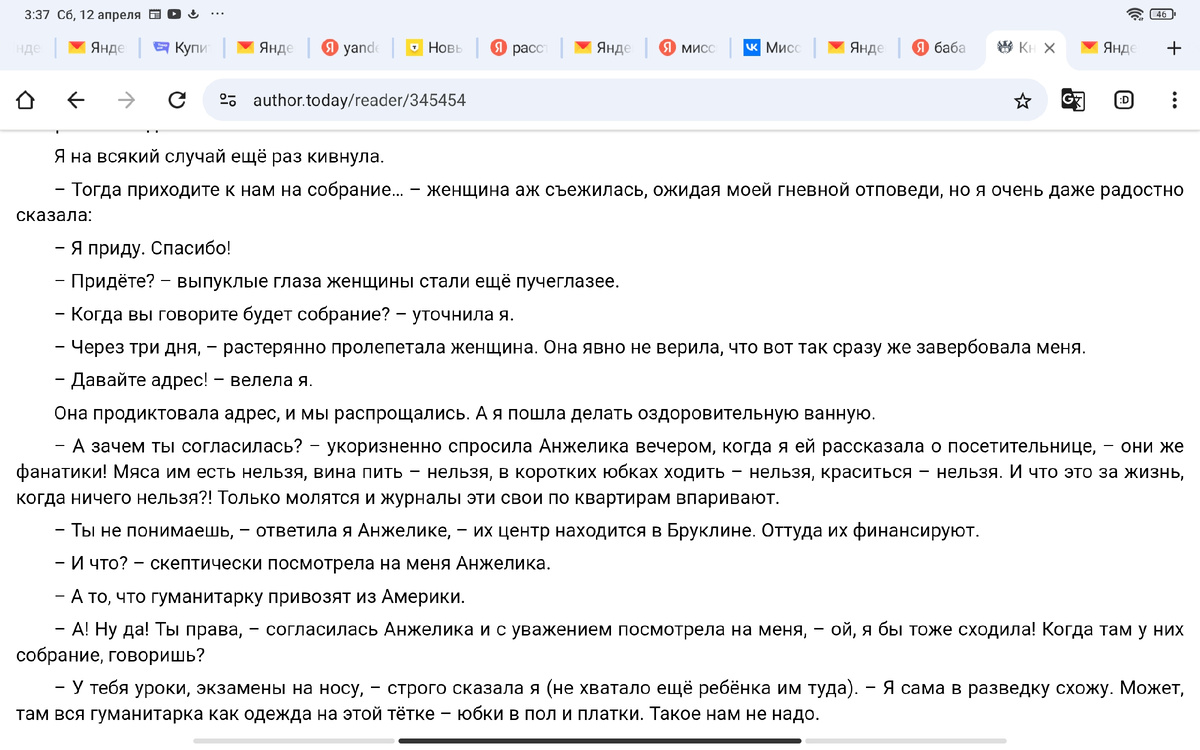Switch to the VK "Мисс" tab
Viewport: 1200px width, 750px height.
772,48
